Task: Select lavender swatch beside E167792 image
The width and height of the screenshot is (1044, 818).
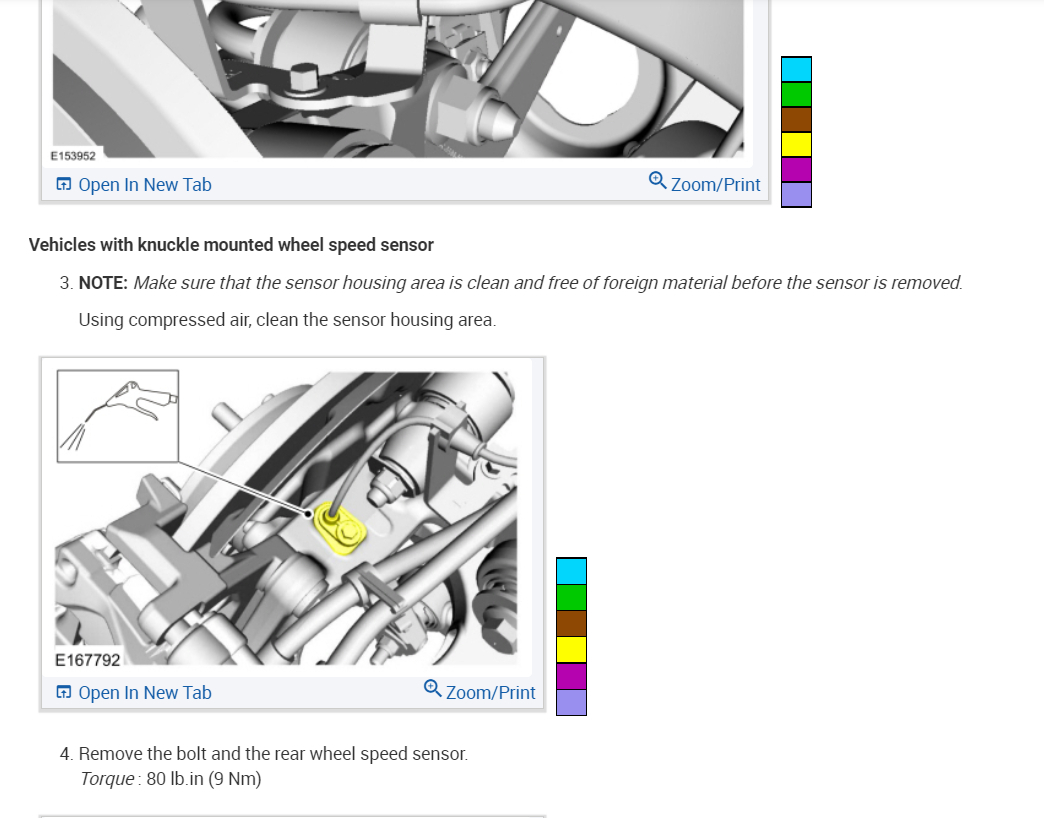Action: [571, 702]
